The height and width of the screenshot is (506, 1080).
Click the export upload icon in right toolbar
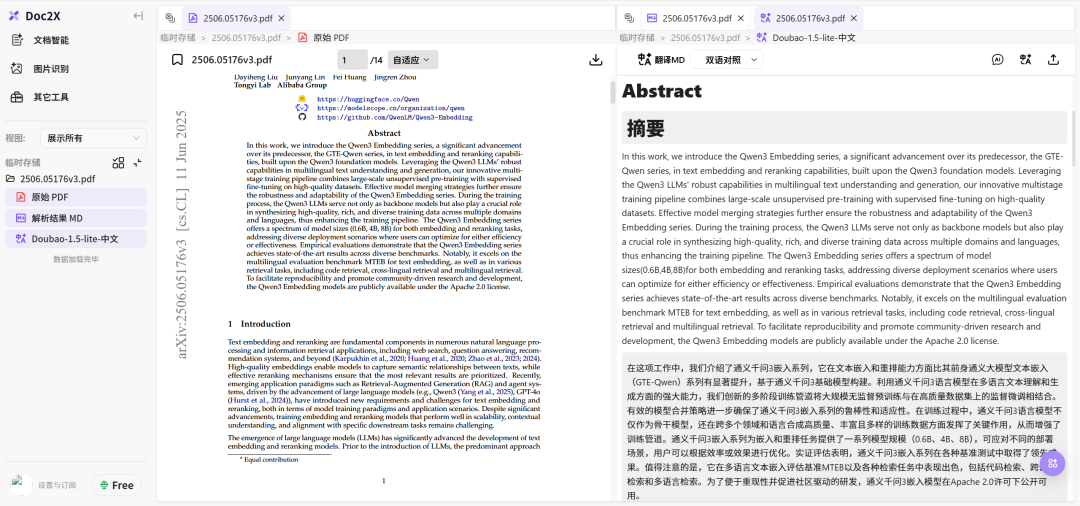click(1053, 60)
